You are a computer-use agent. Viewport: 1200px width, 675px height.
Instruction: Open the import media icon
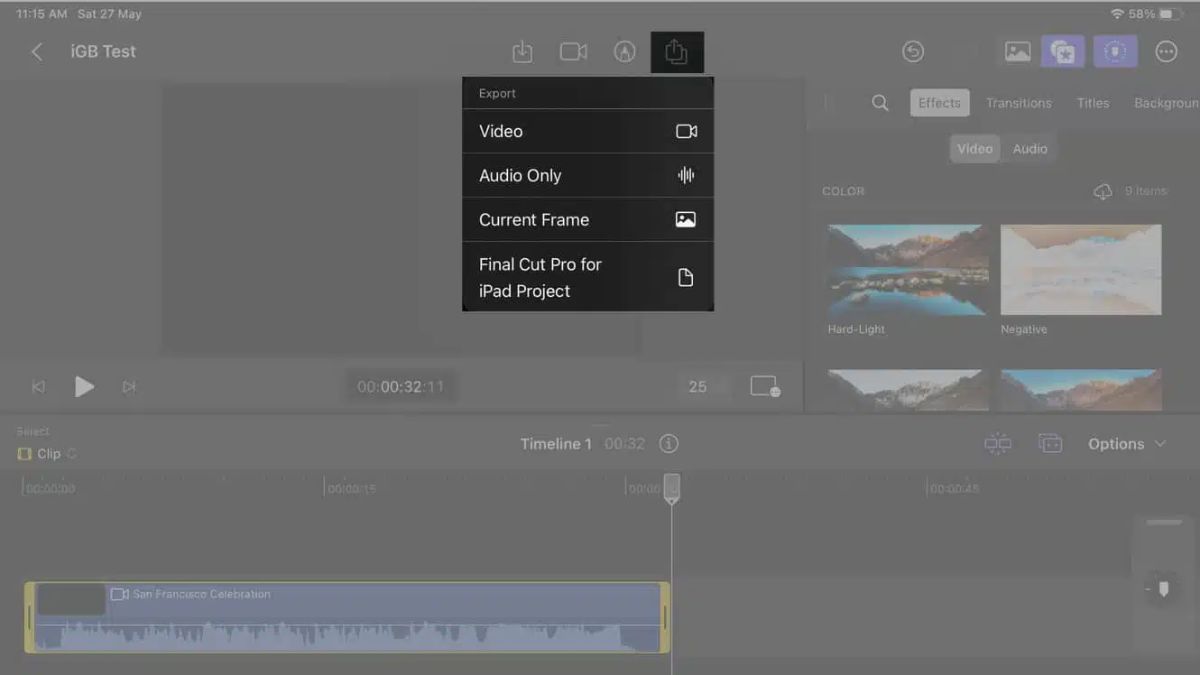(x=522, y=52)
